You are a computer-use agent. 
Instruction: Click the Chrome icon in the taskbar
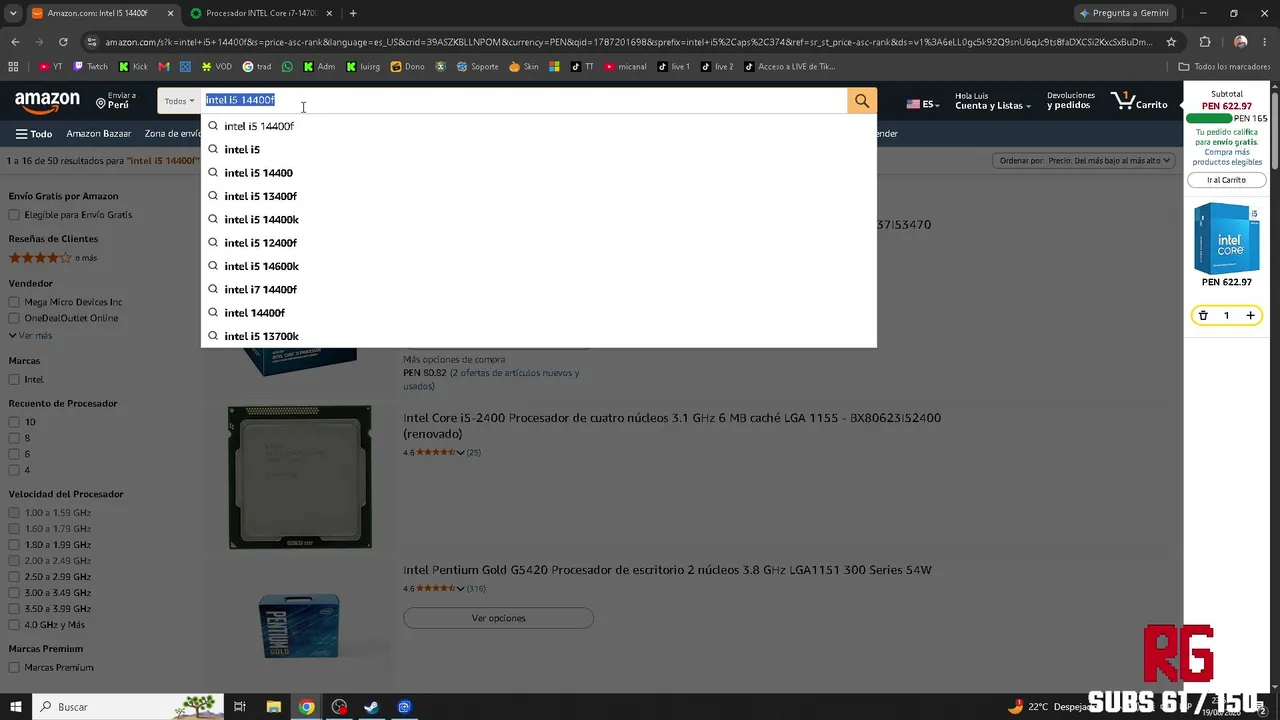(307, 707)
